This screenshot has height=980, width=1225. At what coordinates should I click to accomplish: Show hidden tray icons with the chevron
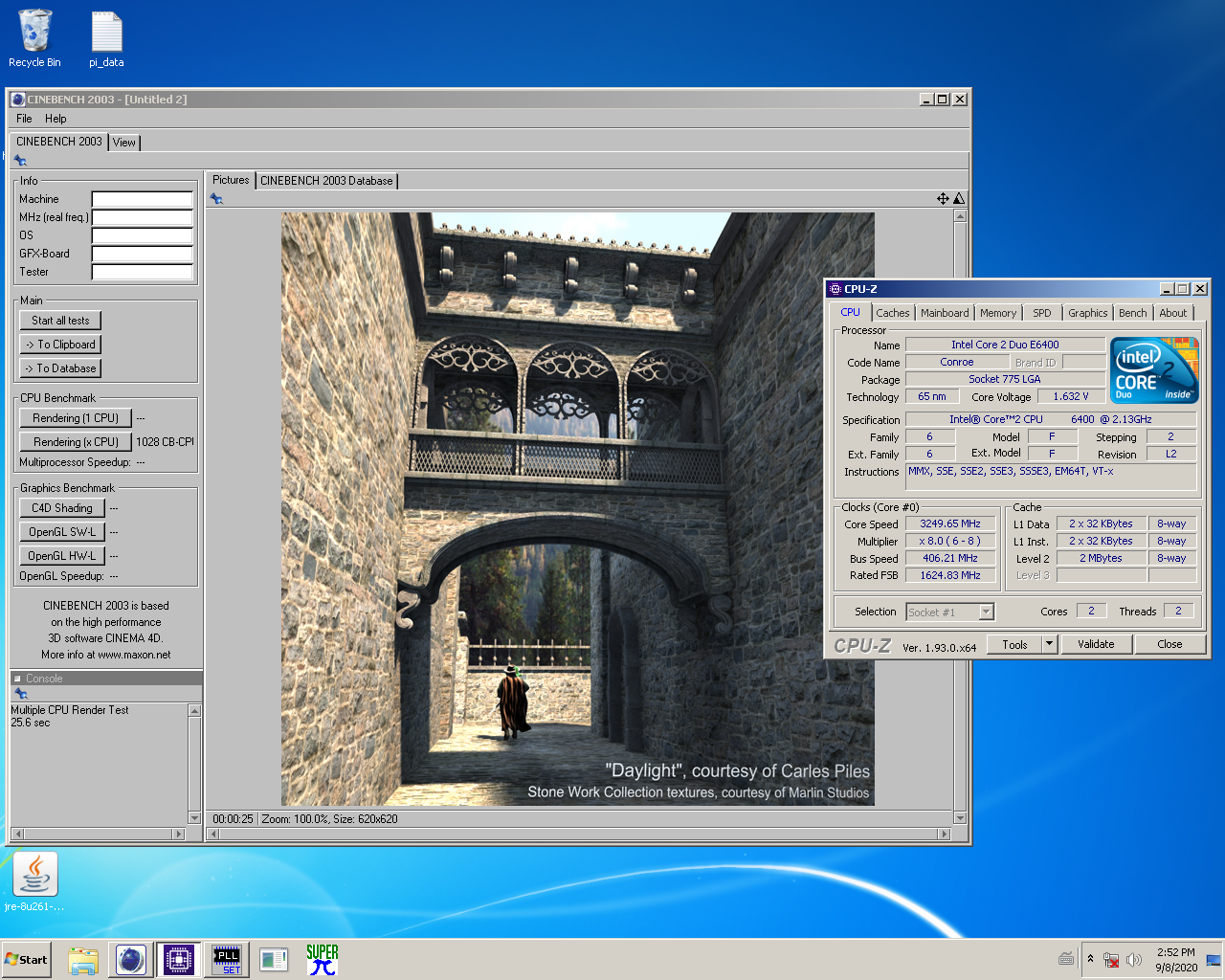(x=1090, y=959)
